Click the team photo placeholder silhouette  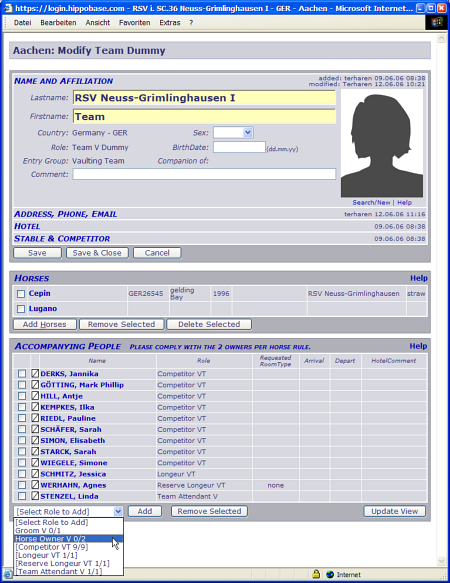pyautogui.click(x=382, y=144)
